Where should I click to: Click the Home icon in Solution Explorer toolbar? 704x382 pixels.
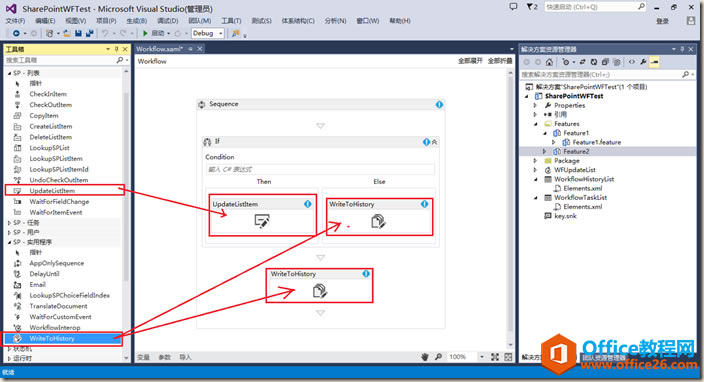pyautogui.click(x=549, y=62)
